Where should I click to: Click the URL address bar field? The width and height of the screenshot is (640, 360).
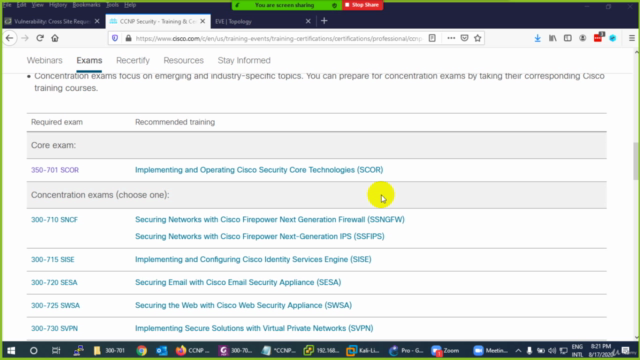click(278, 38)
